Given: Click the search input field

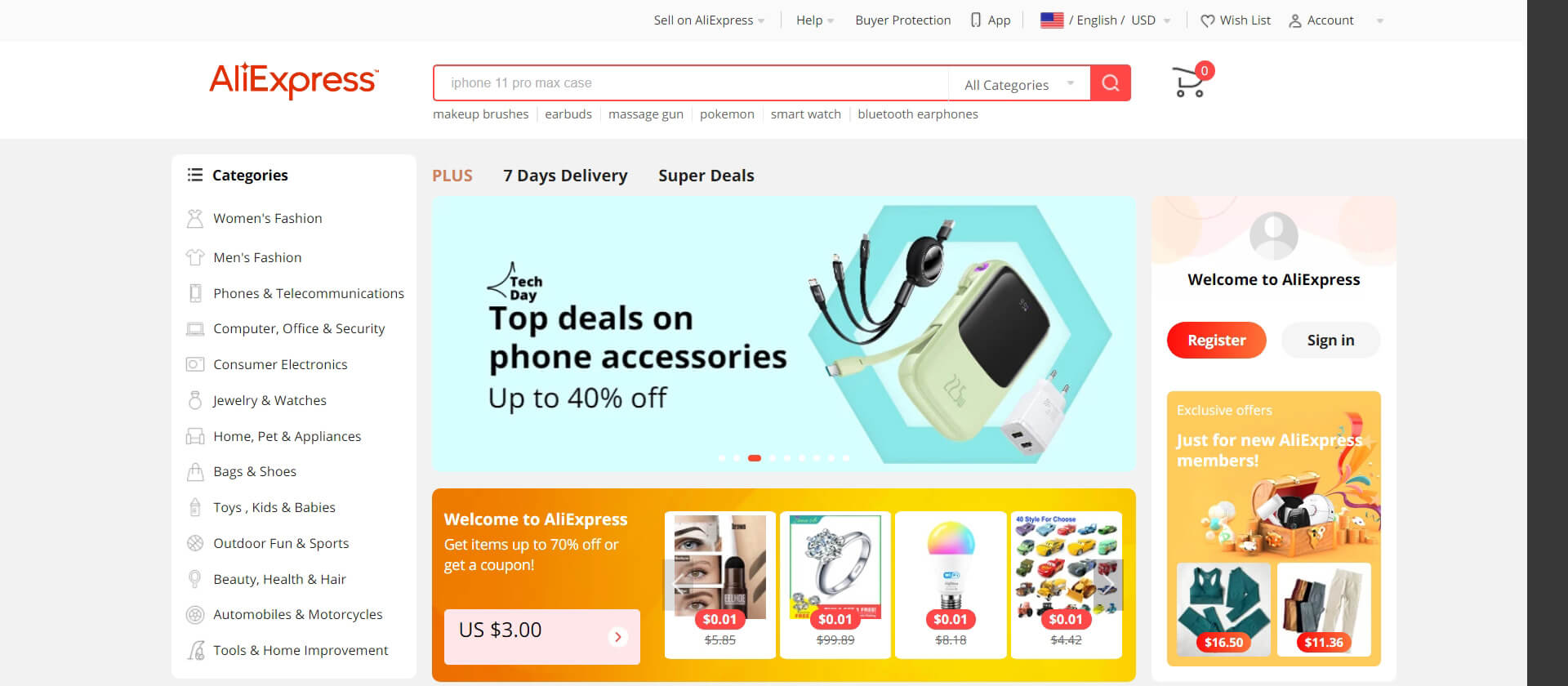Looking at the screenshot, I should click(x=691, y=83).
